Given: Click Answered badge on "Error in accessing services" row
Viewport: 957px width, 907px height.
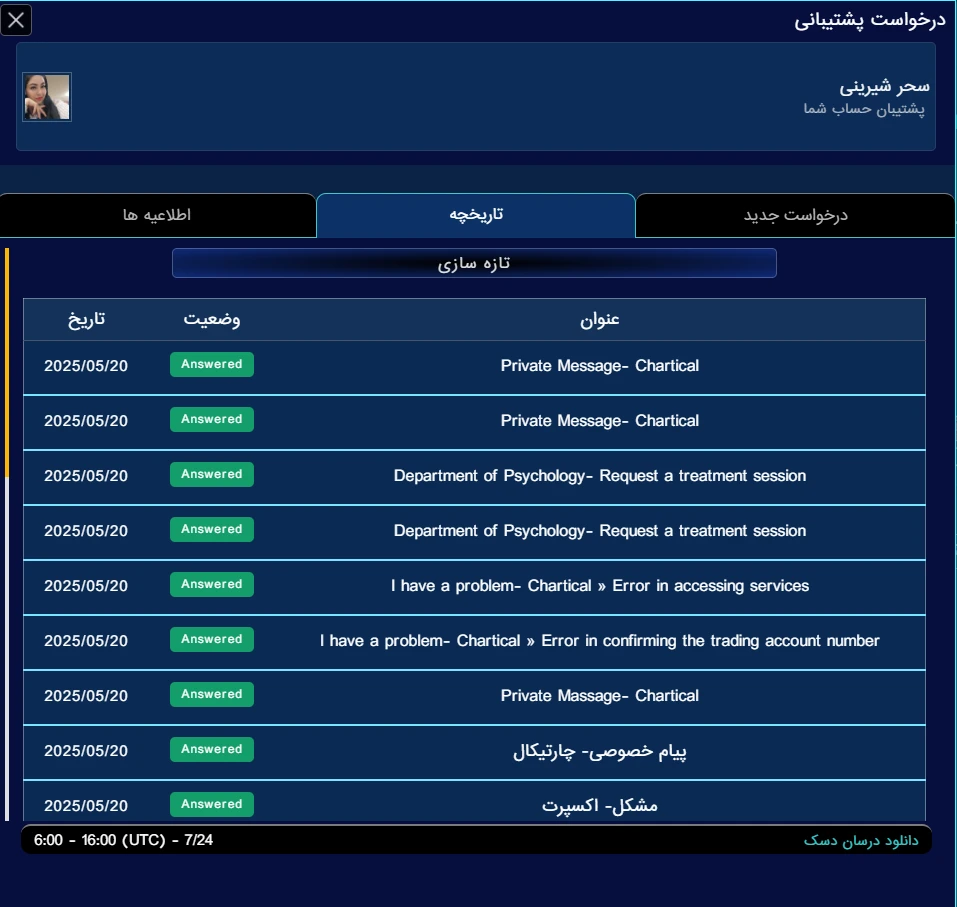Looking at the screenshot, I should coord(212,584).
